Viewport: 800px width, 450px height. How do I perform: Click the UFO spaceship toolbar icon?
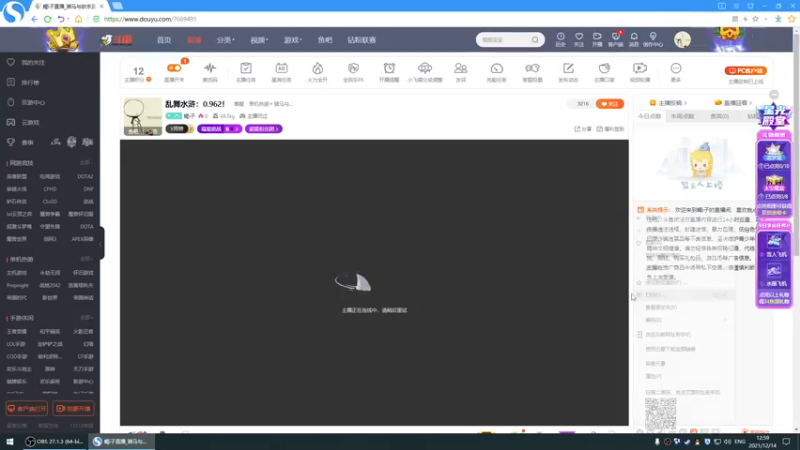[424, 68]
